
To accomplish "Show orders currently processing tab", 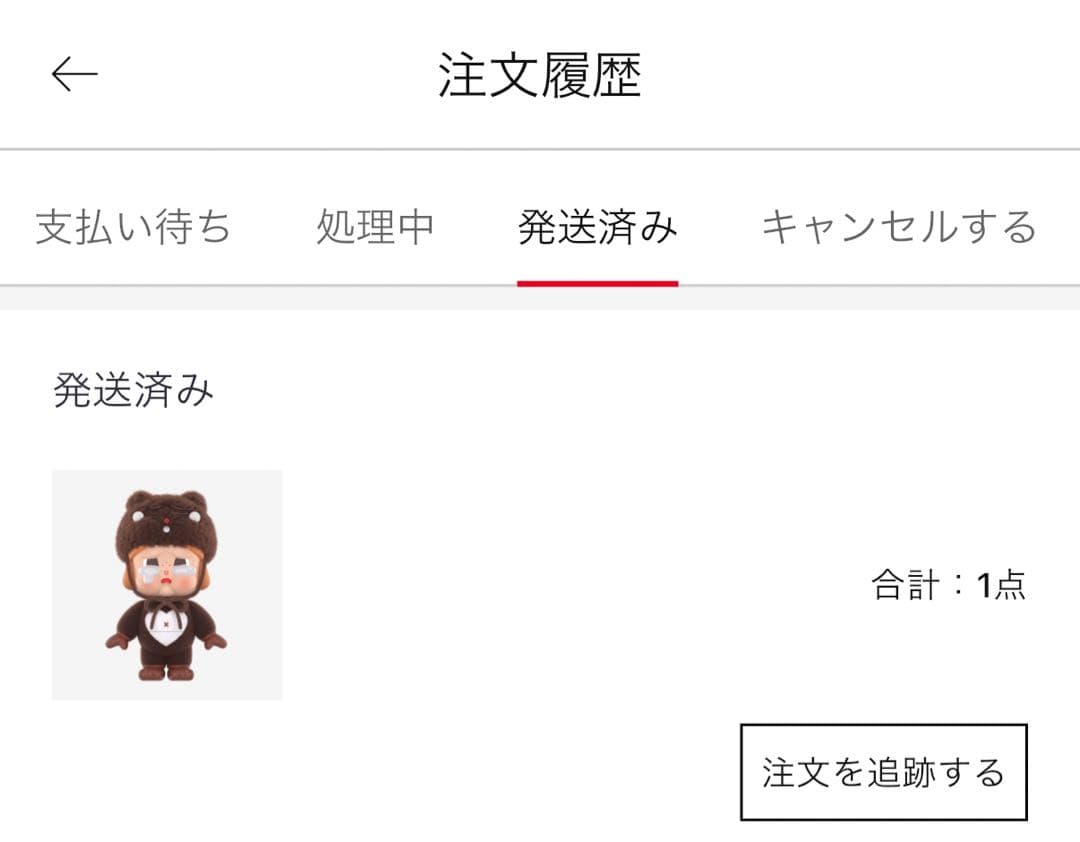I will coord(375,227).
